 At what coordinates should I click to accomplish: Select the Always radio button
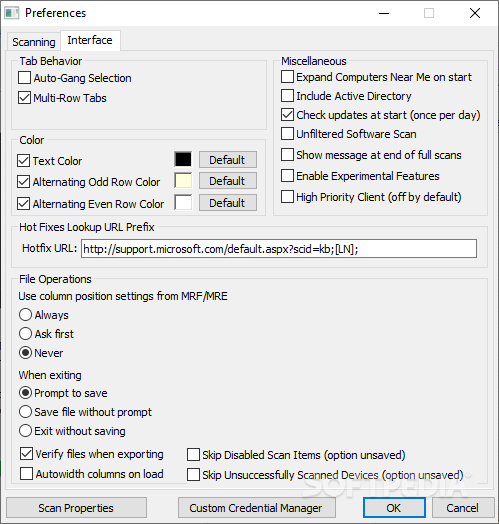(25, 314)
